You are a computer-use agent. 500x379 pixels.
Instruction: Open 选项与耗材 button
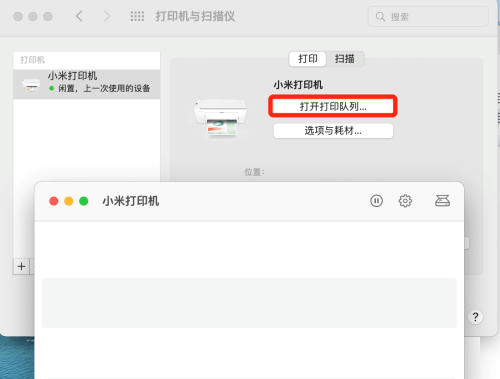tap(333, 131)
